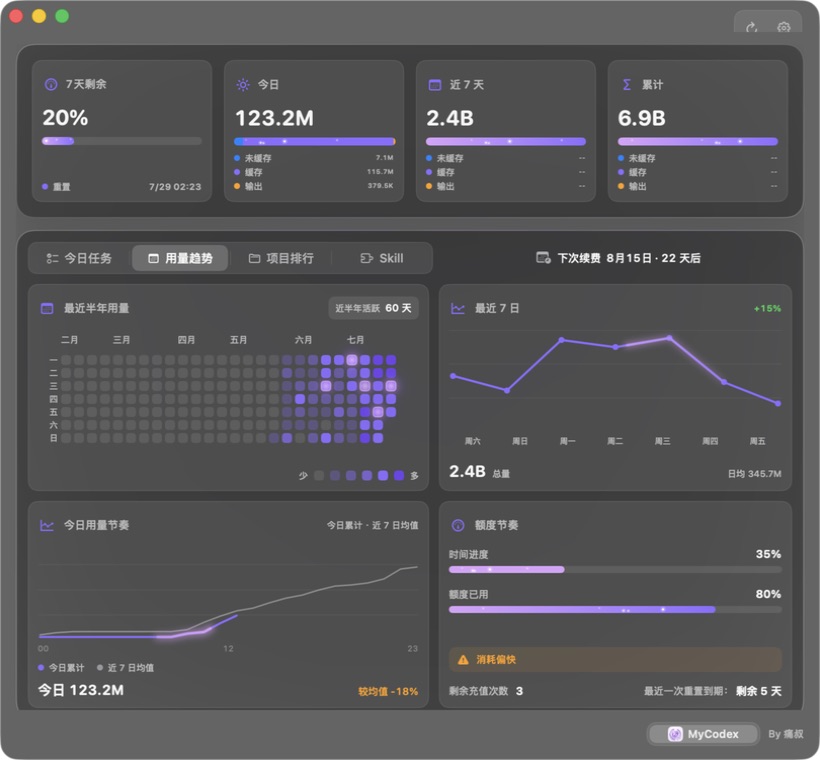The height and width of the screenshot is (760, 820).
Task: Click the 周四 data point on chart
Action: [x=724, y=382]
